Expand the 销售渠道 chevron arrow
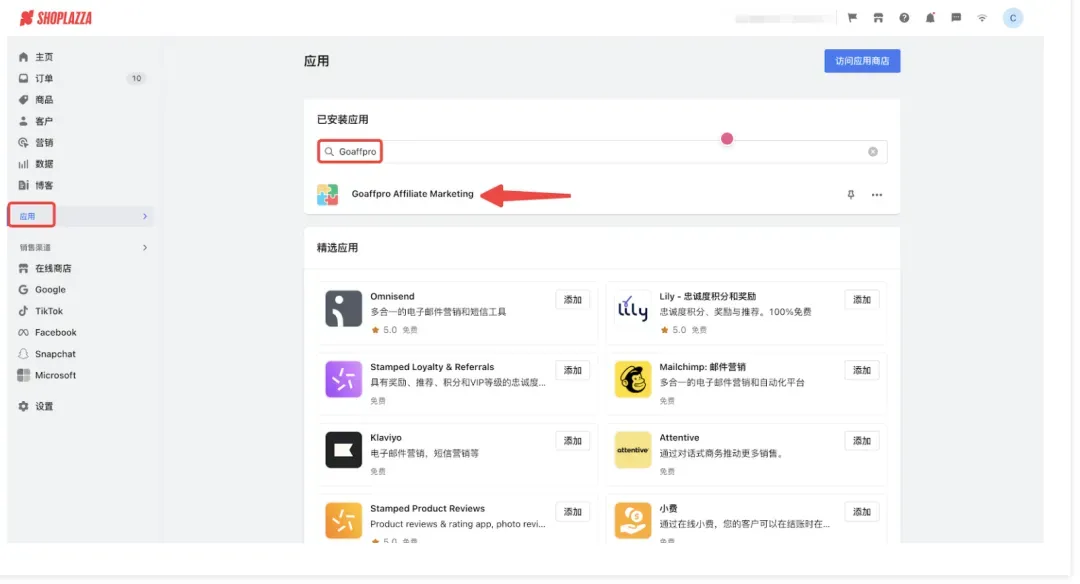This screenshot has width=1080, height=584. tap(145, 247)
